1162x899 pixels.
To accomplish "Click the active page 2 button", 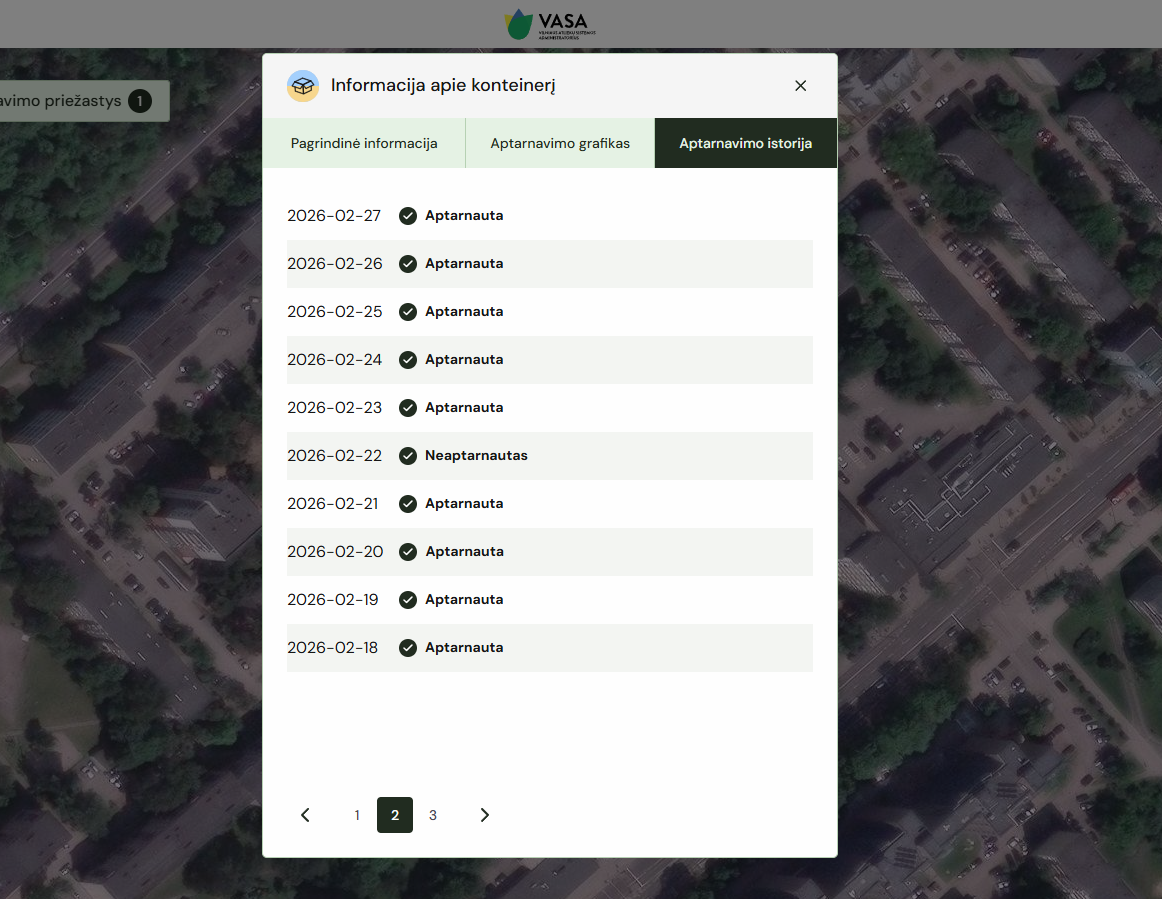I will pyautogui.click(x=395, y=815).
